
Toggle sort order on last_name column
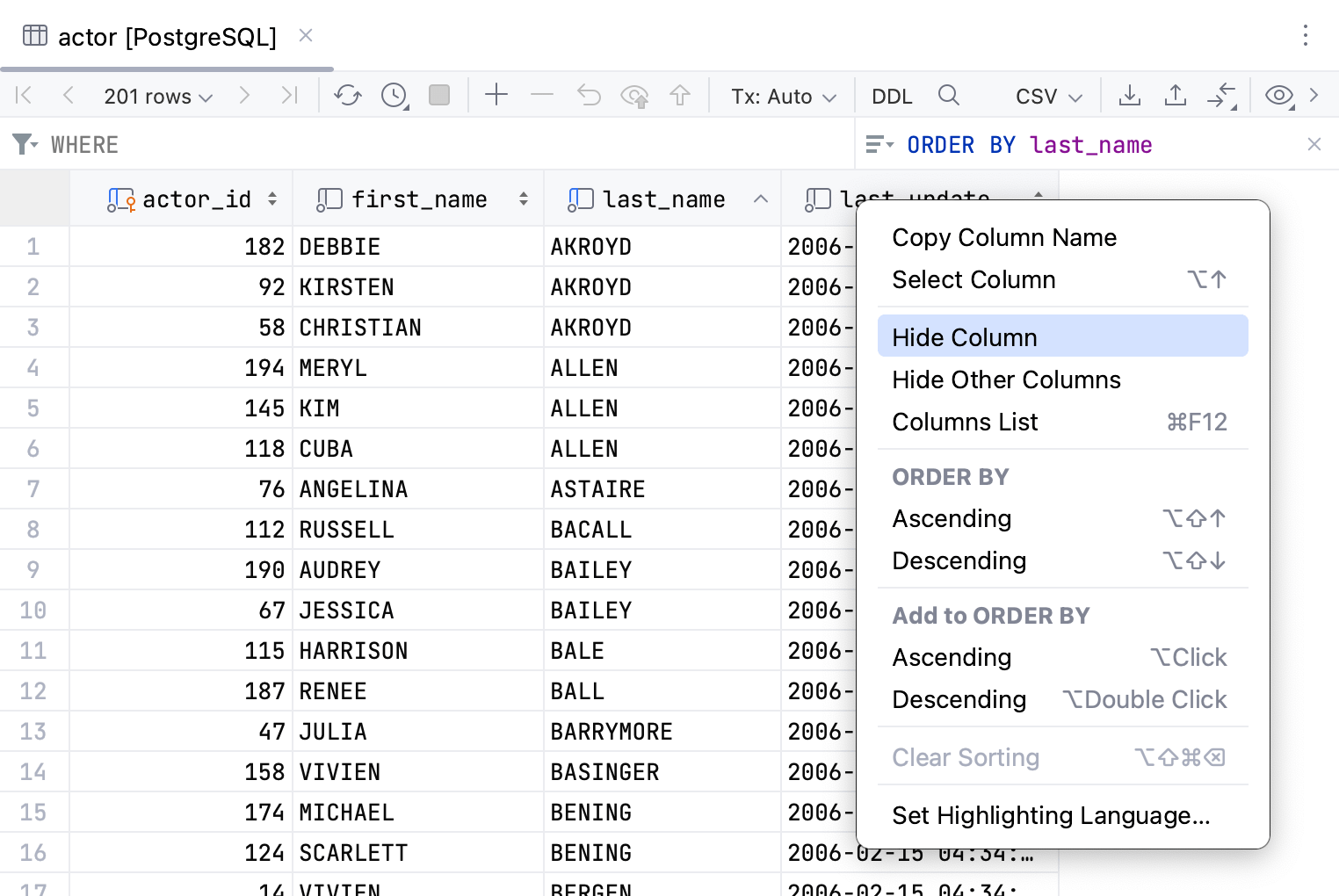coord(761,199)
